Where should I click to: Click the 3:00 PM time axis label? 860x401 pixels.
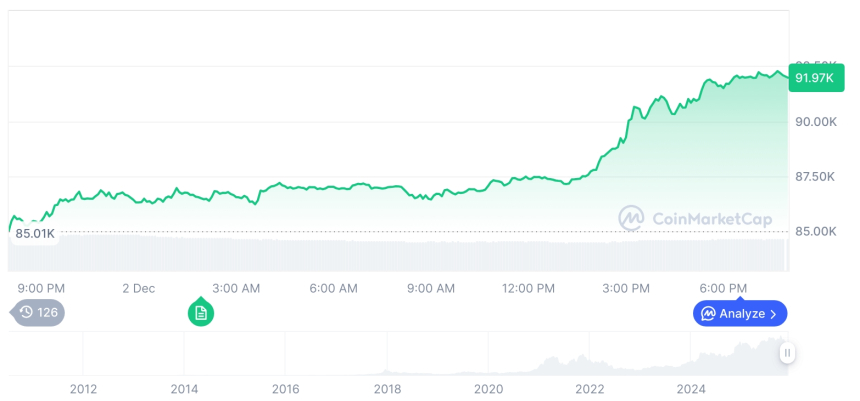pos(626,288)
